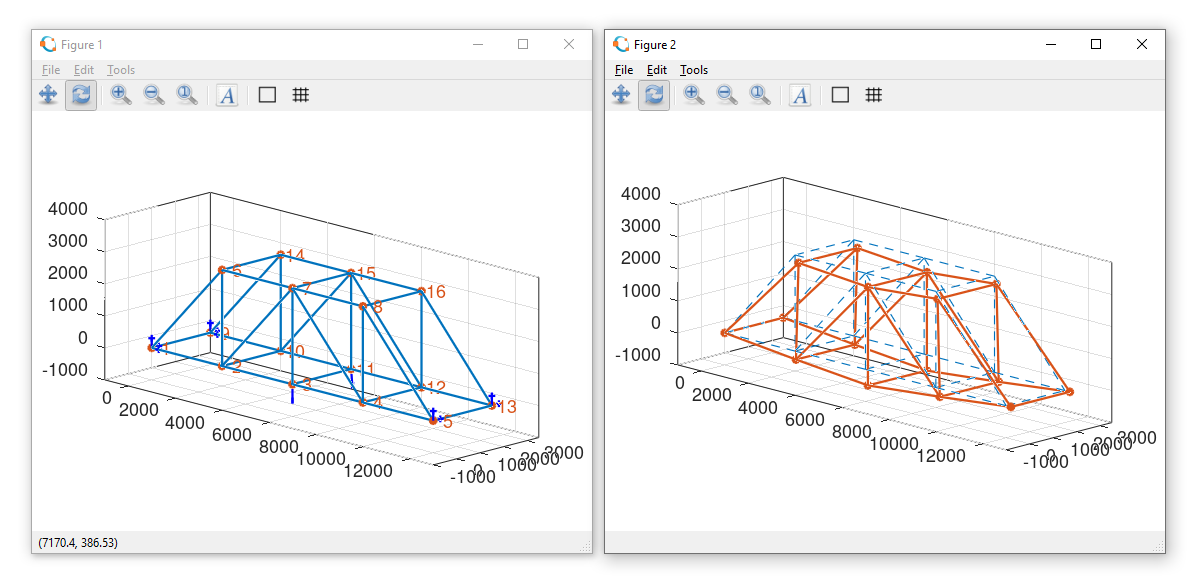
Task: Open File menu in Figure 1
Action: [51, 70]
